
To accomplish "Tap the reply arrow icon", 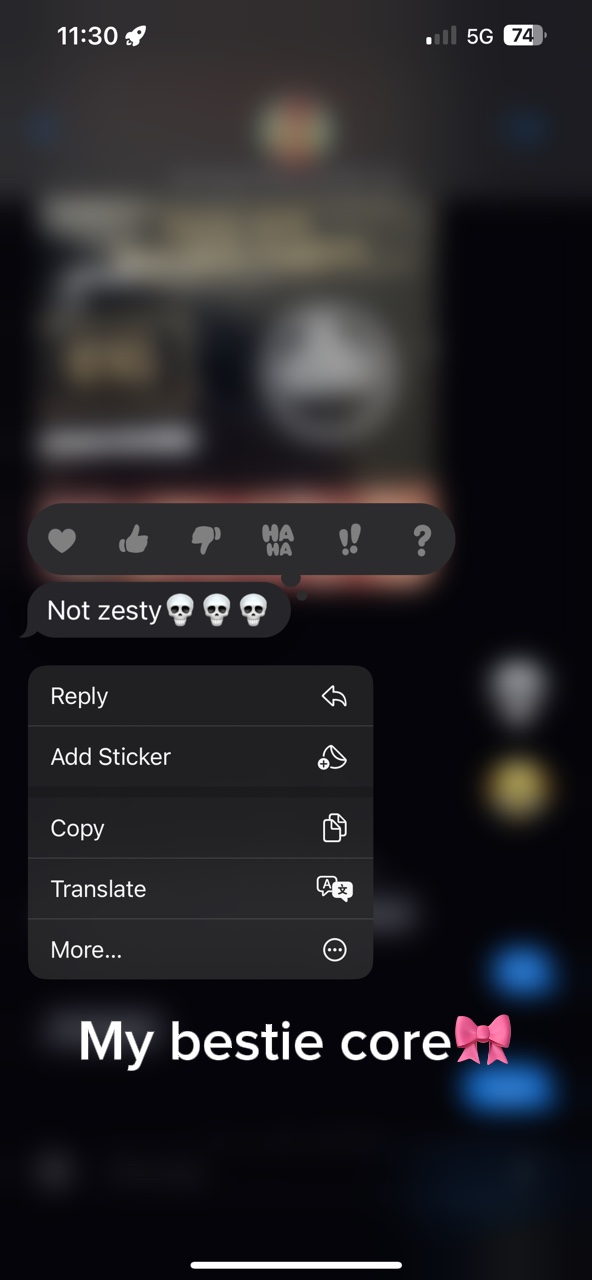I will point(334,697).
